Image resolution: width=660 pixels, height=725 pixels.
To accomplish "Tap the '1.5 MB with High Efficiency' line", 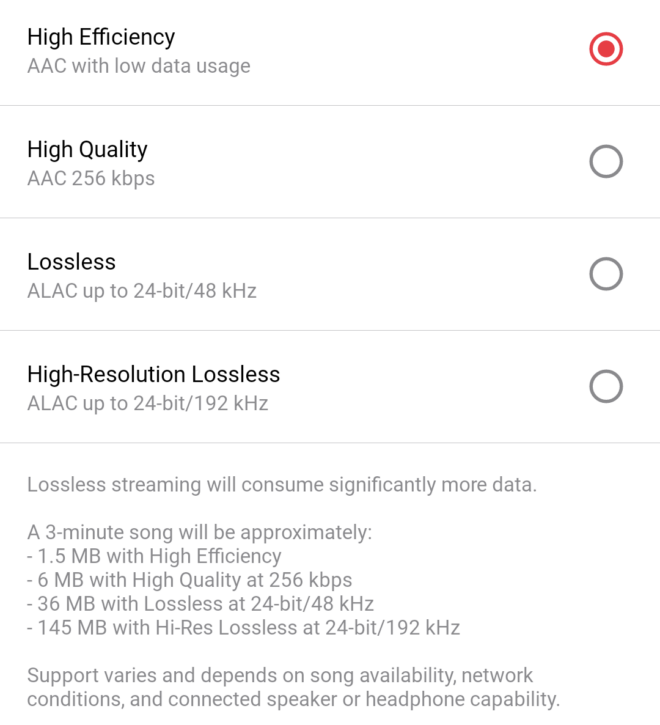I will [154, 557].
